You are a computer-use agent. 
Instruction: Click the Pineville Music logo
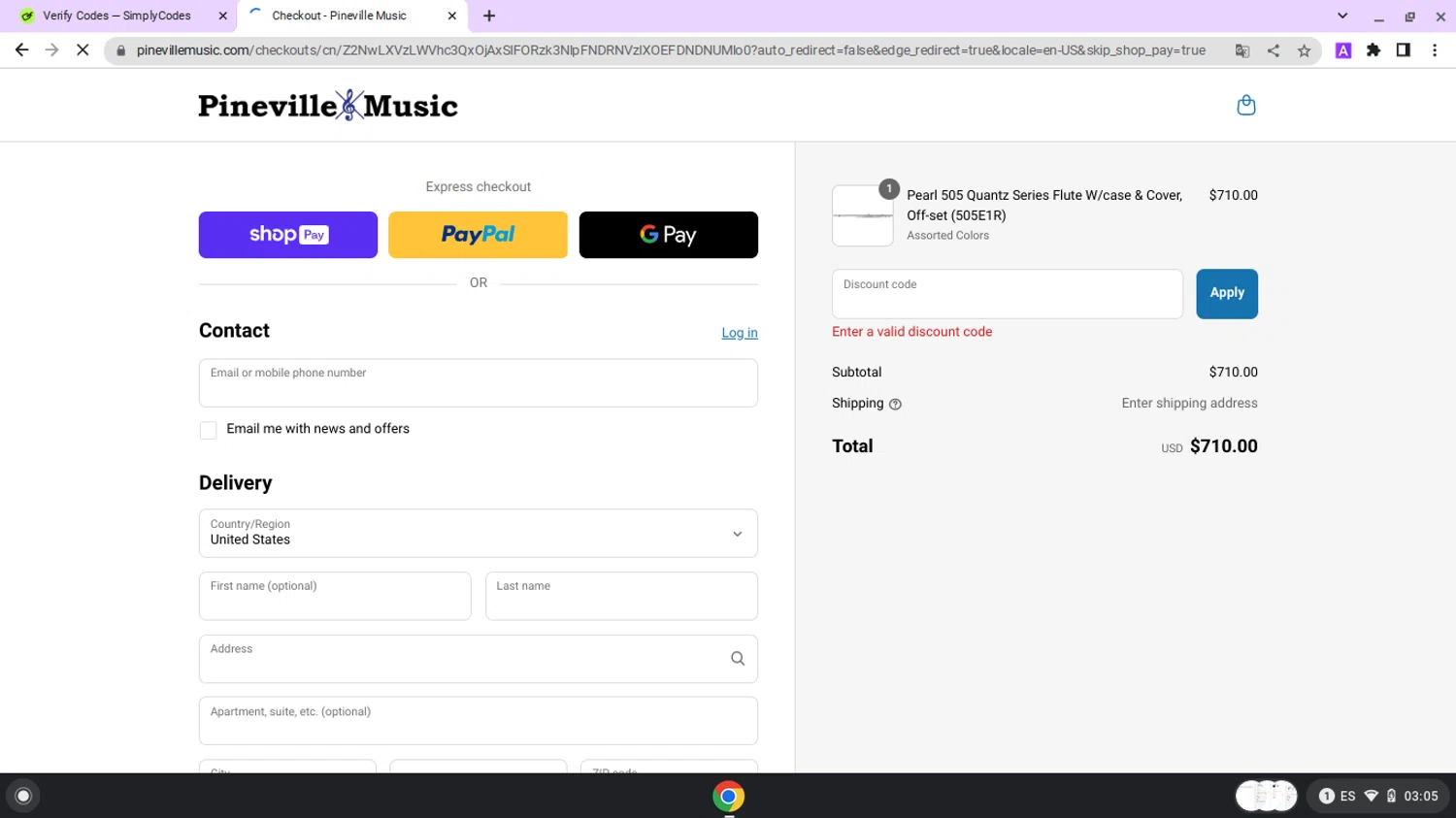[x=328, y=105]
